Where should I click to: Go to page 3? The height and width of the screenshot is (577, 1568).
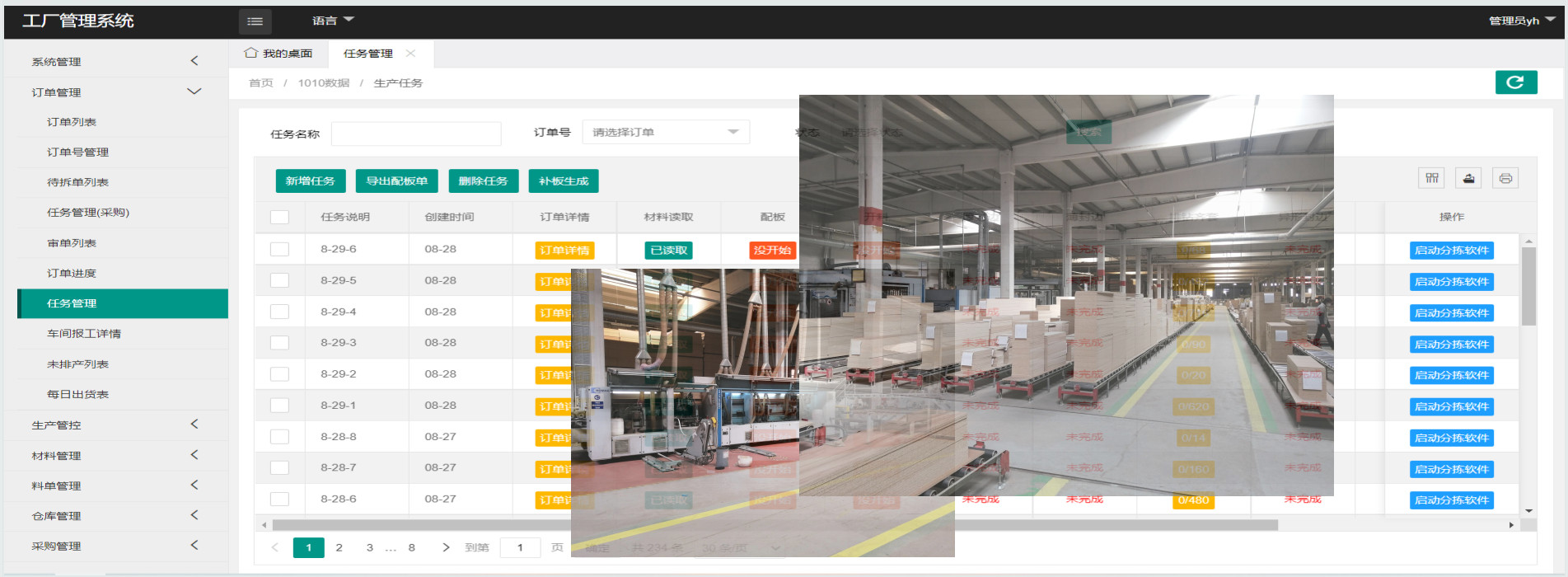click(x=370, y=547)
